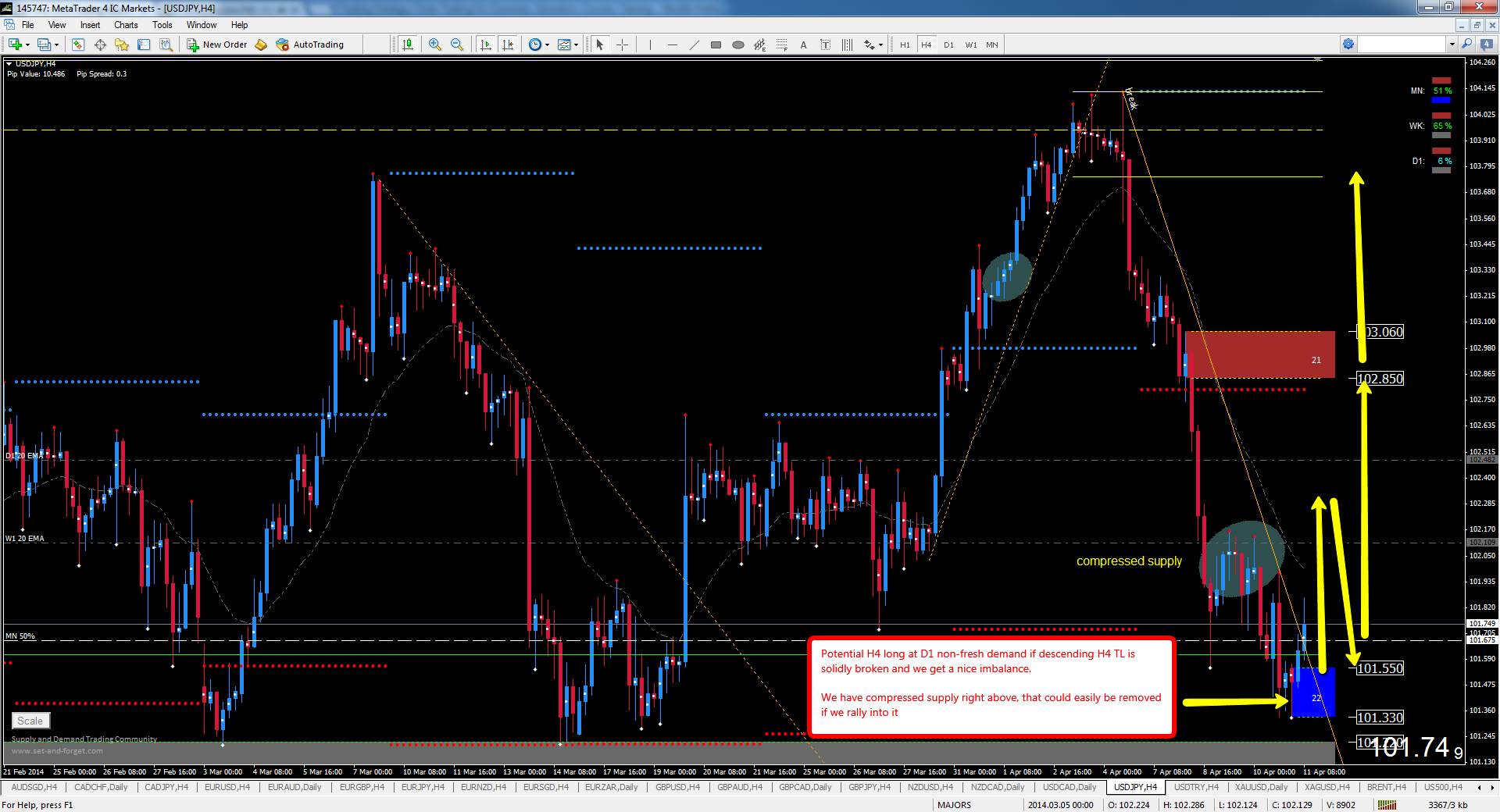Toggle the chart auto scroll button

485,45
